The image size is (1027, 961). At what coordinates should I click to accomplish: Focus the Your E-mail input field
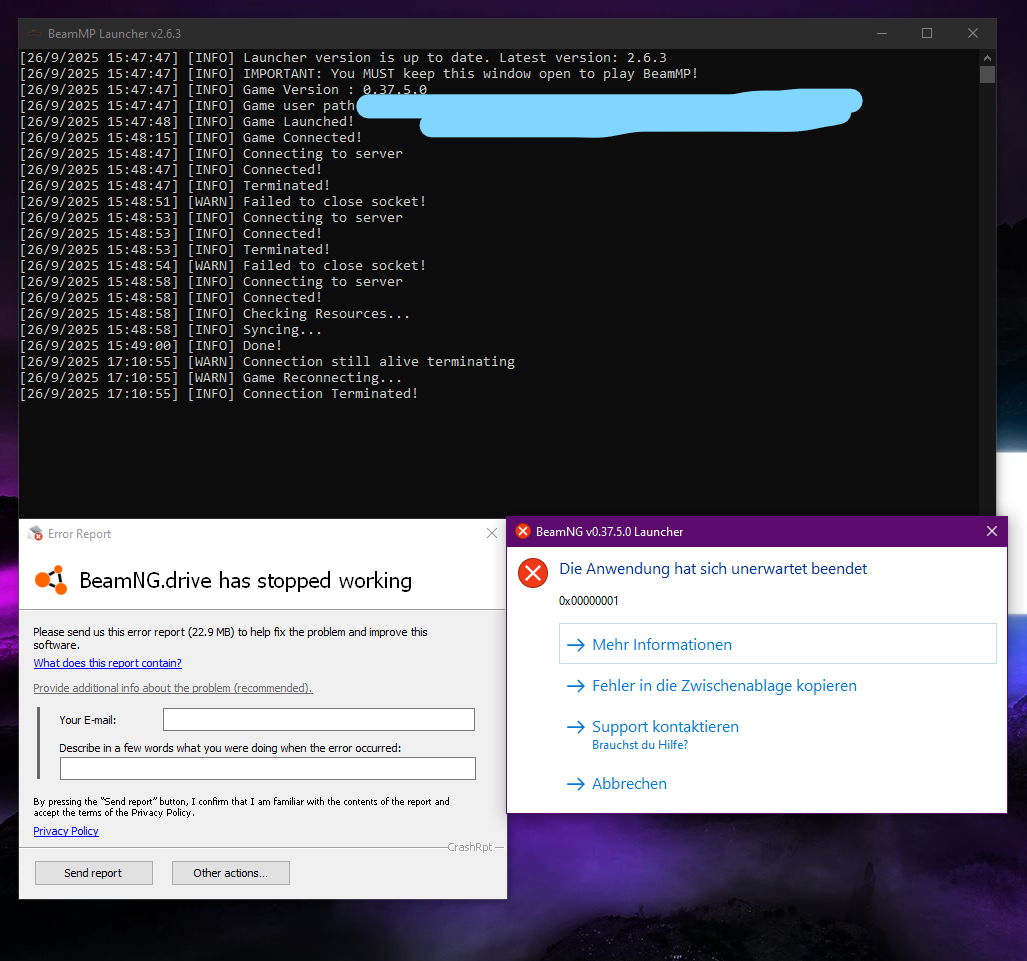(319, 719)
